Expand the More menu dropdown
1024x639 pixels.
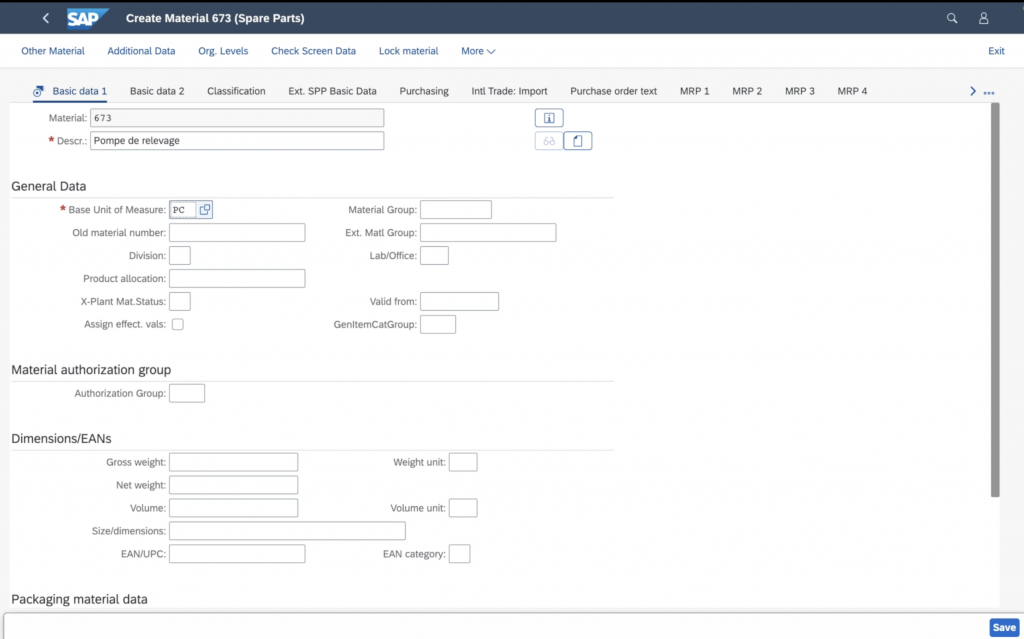(478, 51)
